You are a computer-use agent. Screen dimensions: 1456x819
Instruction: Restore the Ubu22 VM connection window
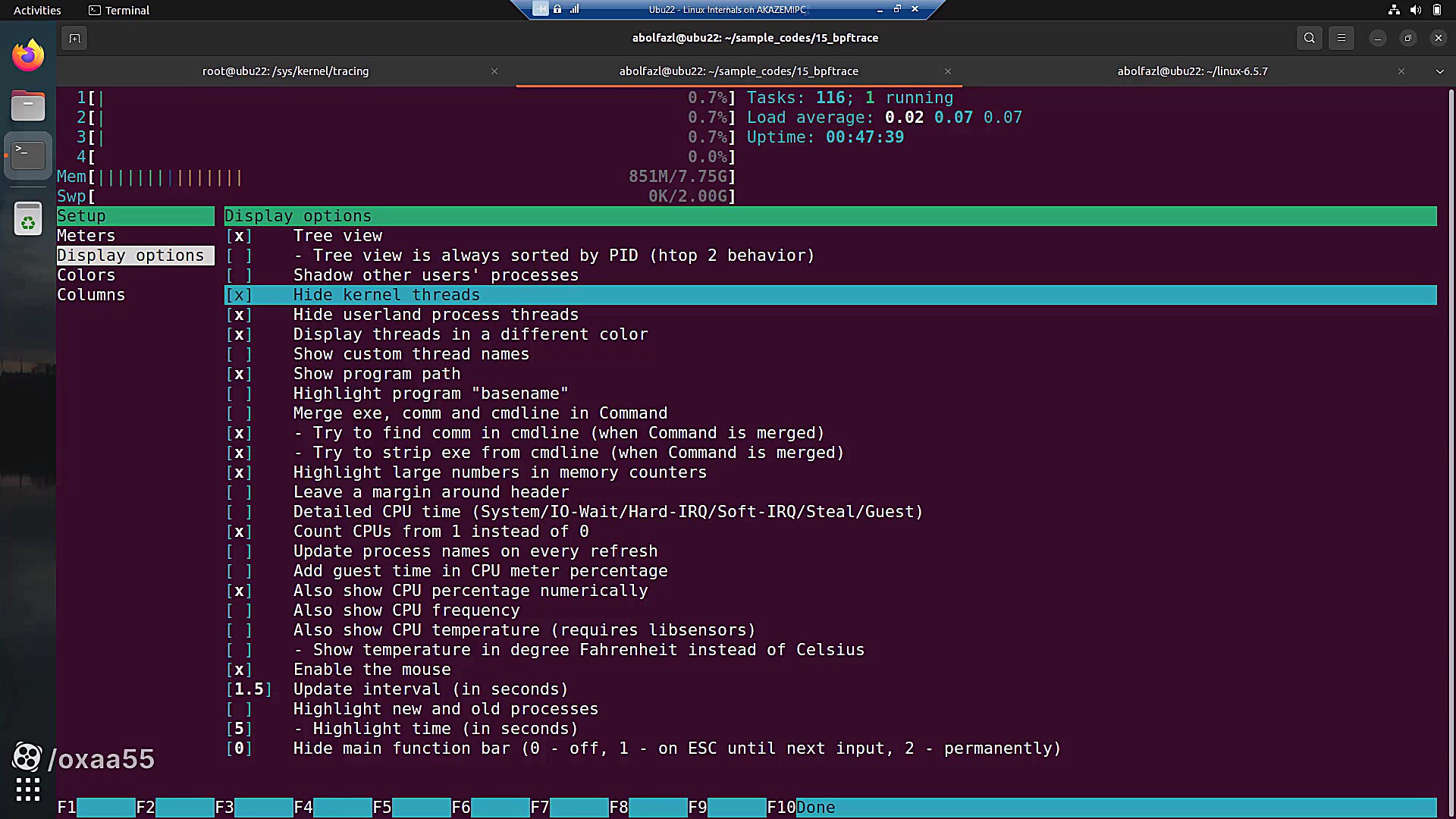click(897, 9)
